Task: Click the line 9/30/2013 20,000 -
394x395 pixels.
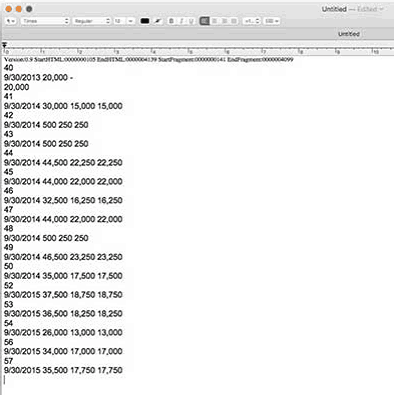Action: click(x=39, y=78)
